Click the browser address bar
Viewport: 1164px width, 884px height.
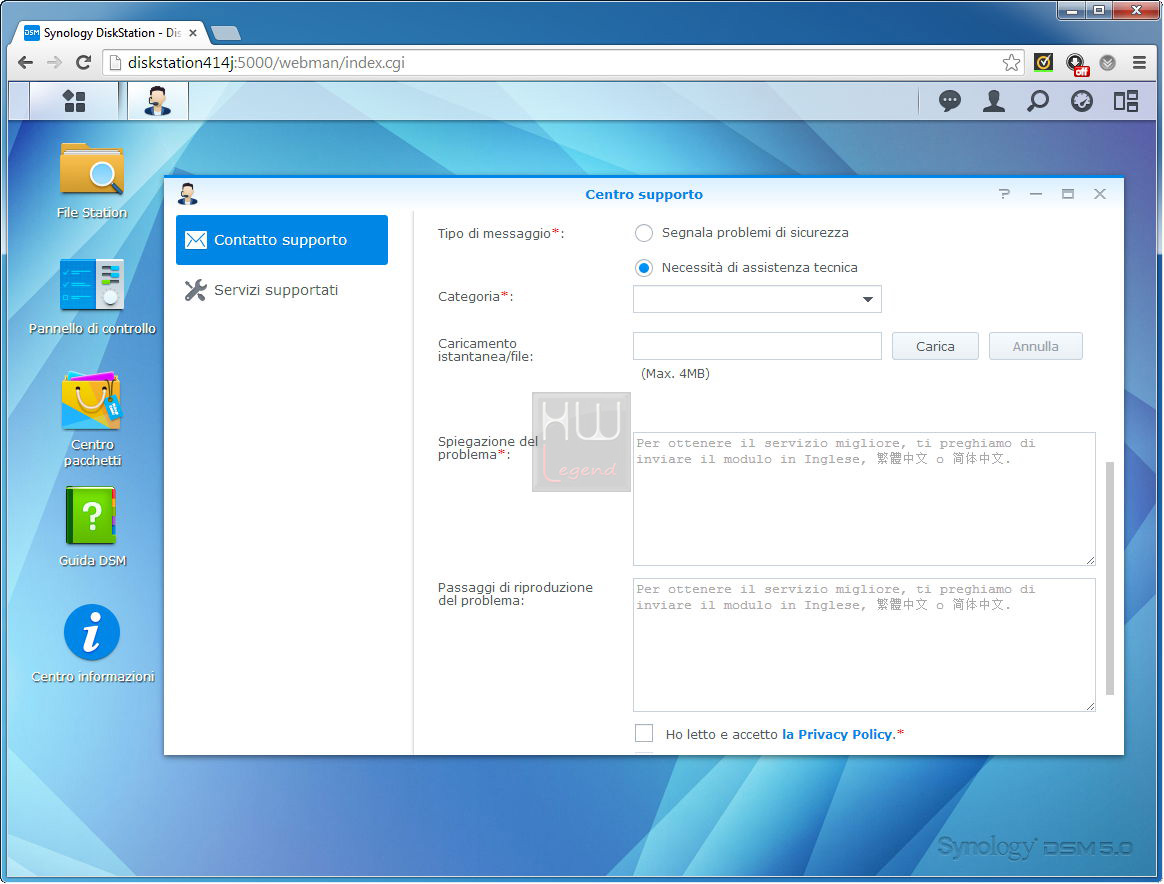[x=564, y=62]
